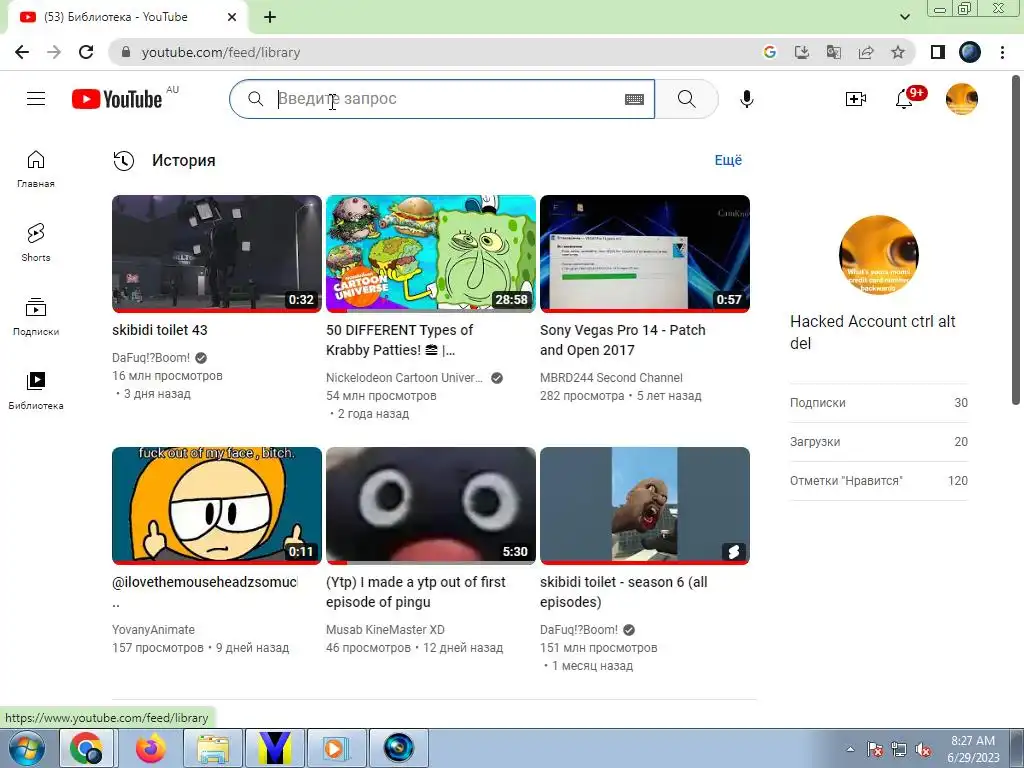Viewport: 1024px width, 768px height.
Task: Open account avatar menu in header
Action: coord(961,99)
